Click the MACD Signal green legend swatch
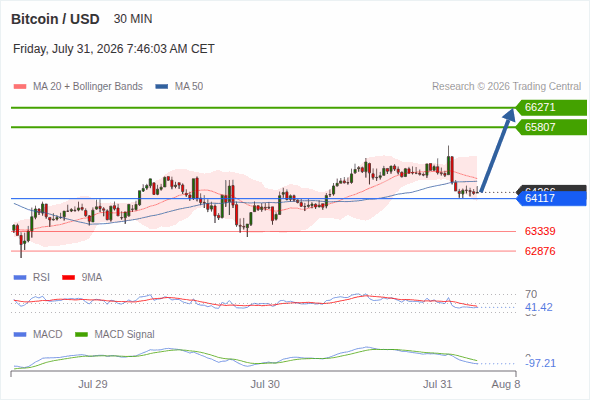590x400 pixels. pyautogui.click(x=81, y=335)
